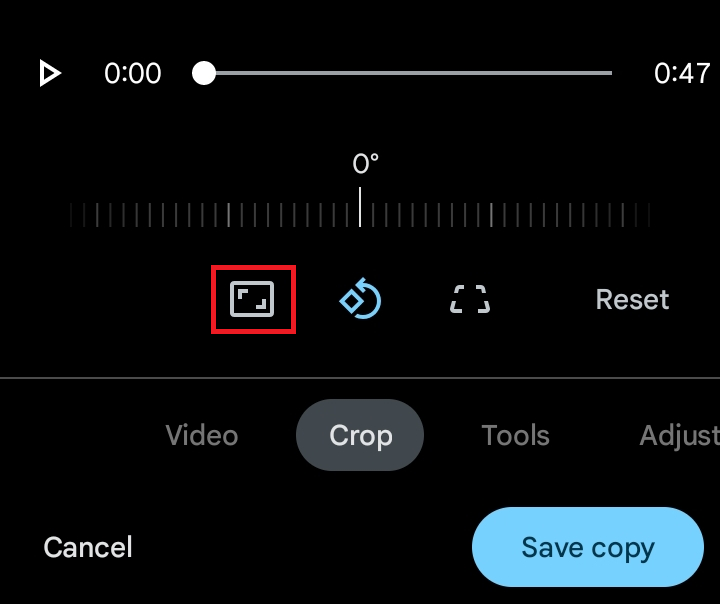Click the far right end of the seek bar
This screenshot has height=604, width=720.
click(609, 73)
